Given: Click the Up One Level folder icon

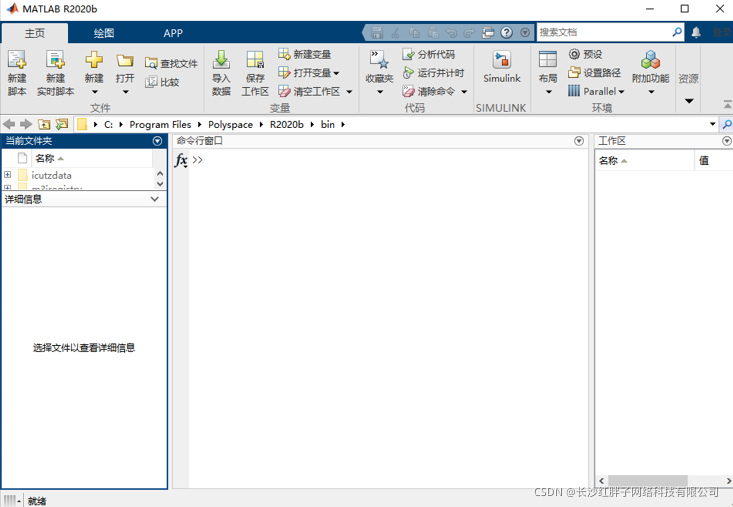Looking at the screenshot, I should [x=44, y=124].
